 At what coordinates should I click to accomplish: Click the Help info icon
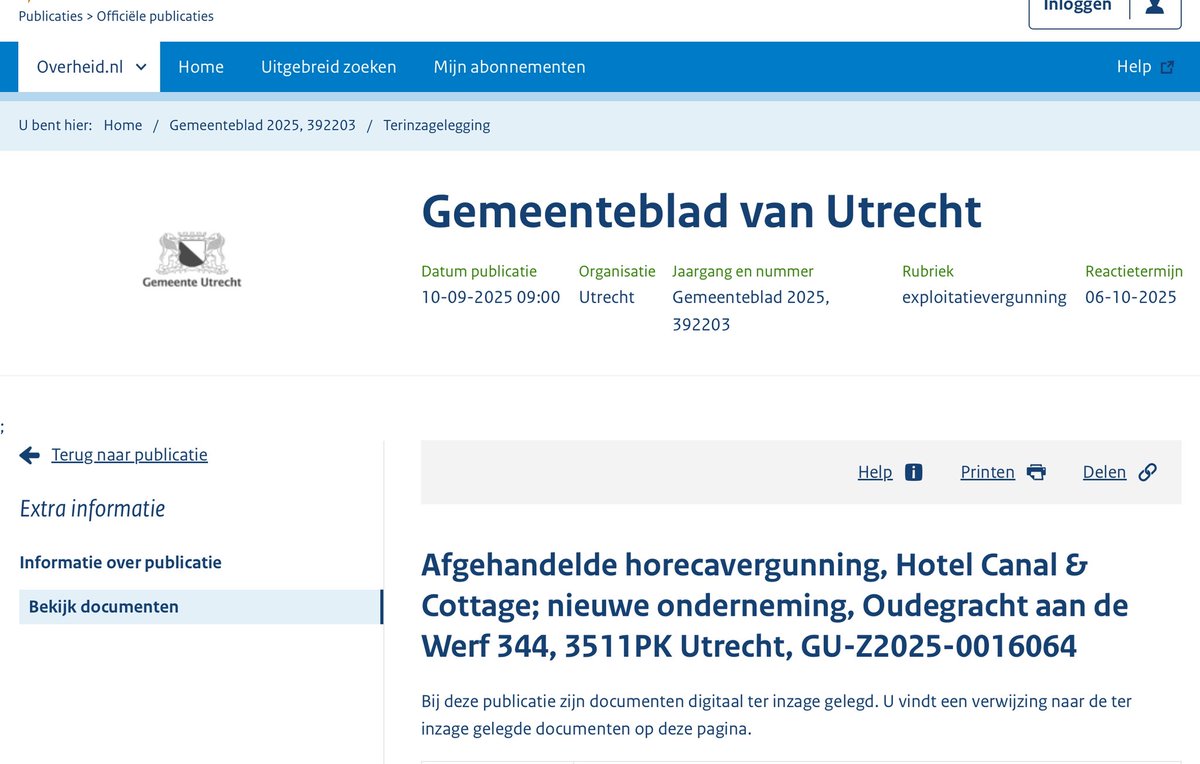(x=915, y=471)
